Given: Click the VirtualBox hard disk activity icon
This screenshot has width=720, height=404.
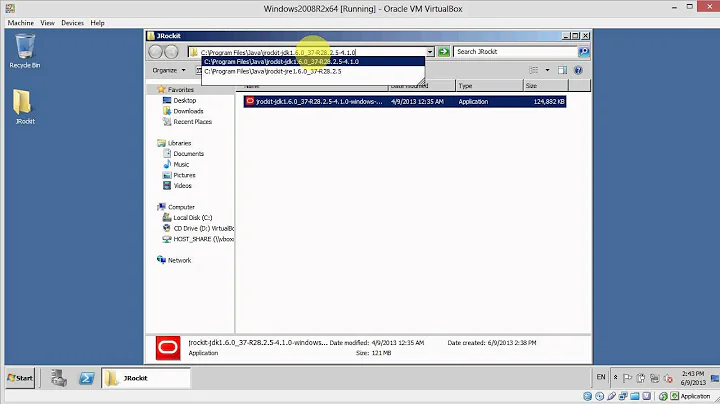Looking at the screenshot, I should [x=587, y=396].
